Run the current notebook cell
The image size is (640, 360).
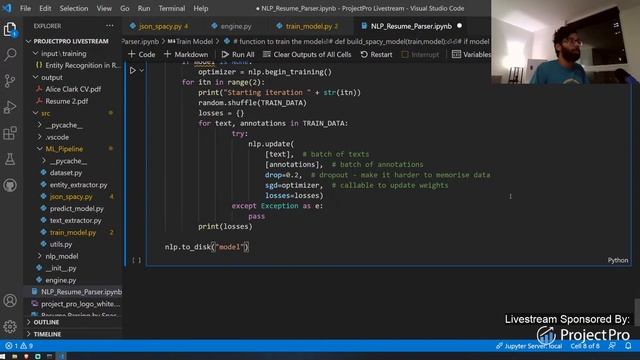pyautogui.click(x=133, y=71)
